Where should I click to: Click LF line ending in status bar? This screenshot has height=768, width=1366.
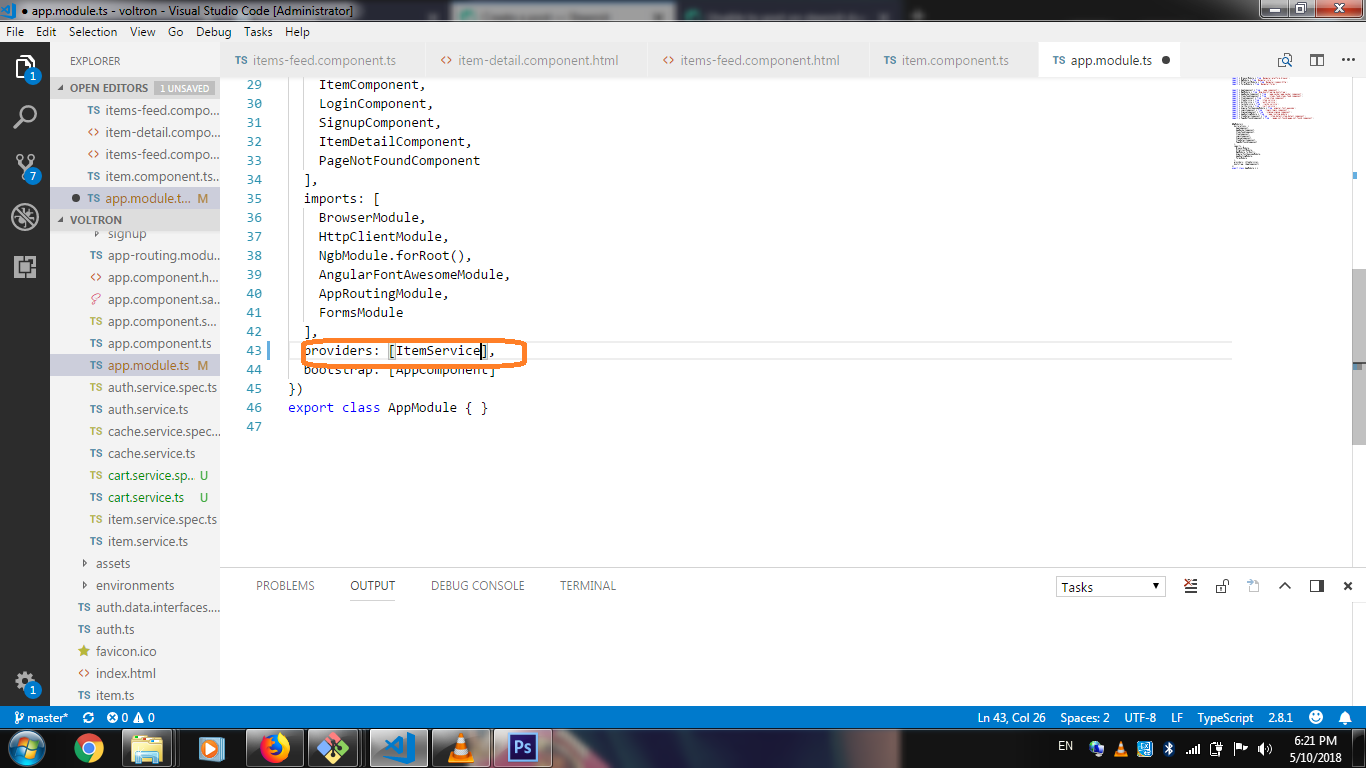(x=1177, y=718)
